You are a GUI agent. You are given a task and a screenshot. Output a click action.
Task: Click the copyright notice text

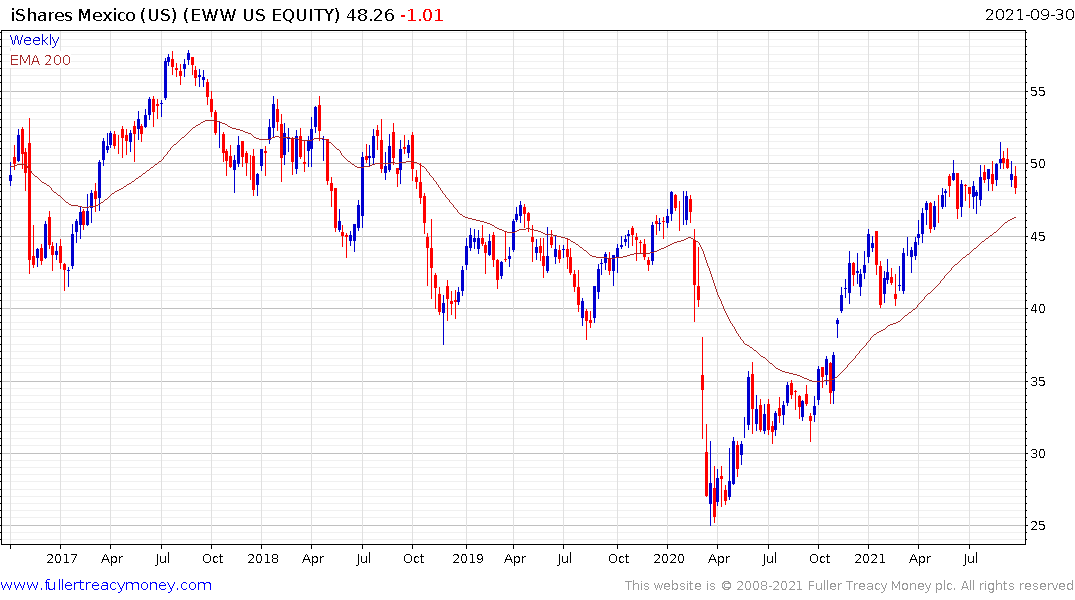pos(849,586)
